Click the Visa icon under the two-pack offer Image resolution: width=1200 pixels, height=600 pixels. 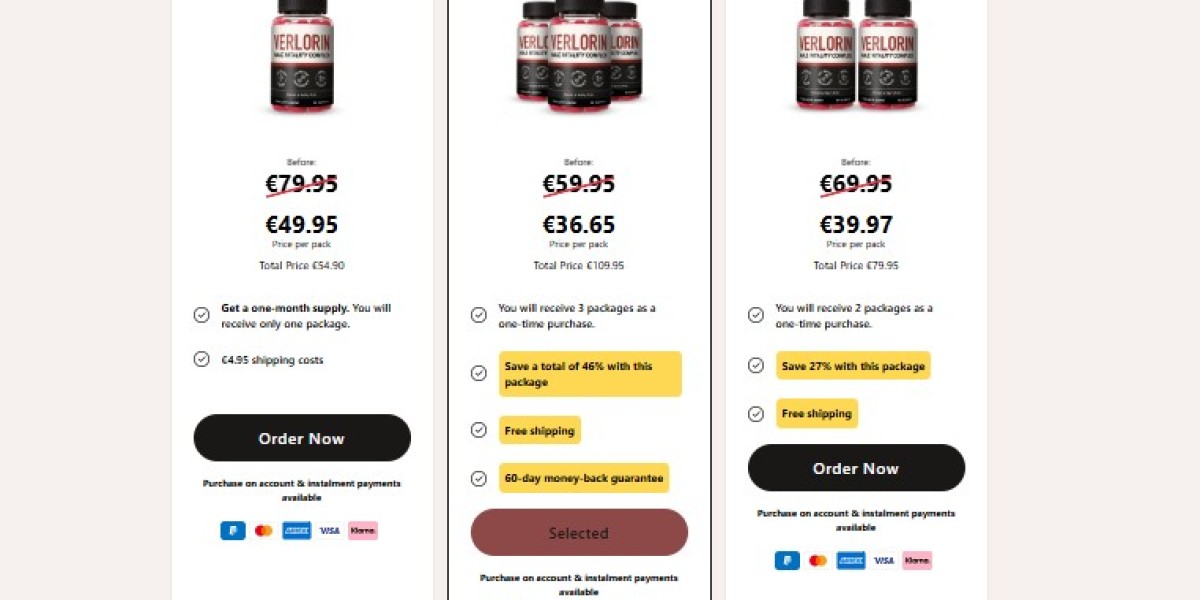(884, 561)
